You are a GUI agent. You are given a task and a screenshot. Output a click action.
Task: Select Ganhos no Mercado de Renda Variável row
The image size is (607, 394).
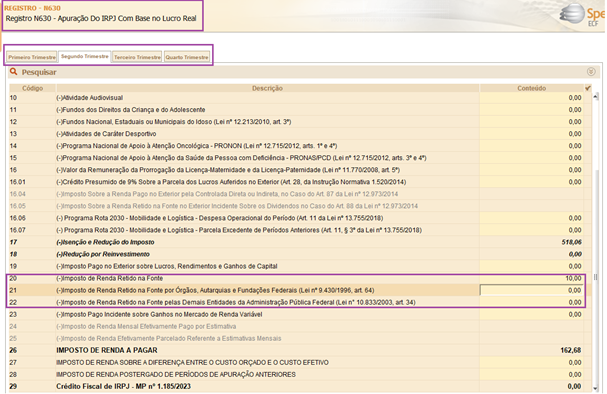[159, 314]
